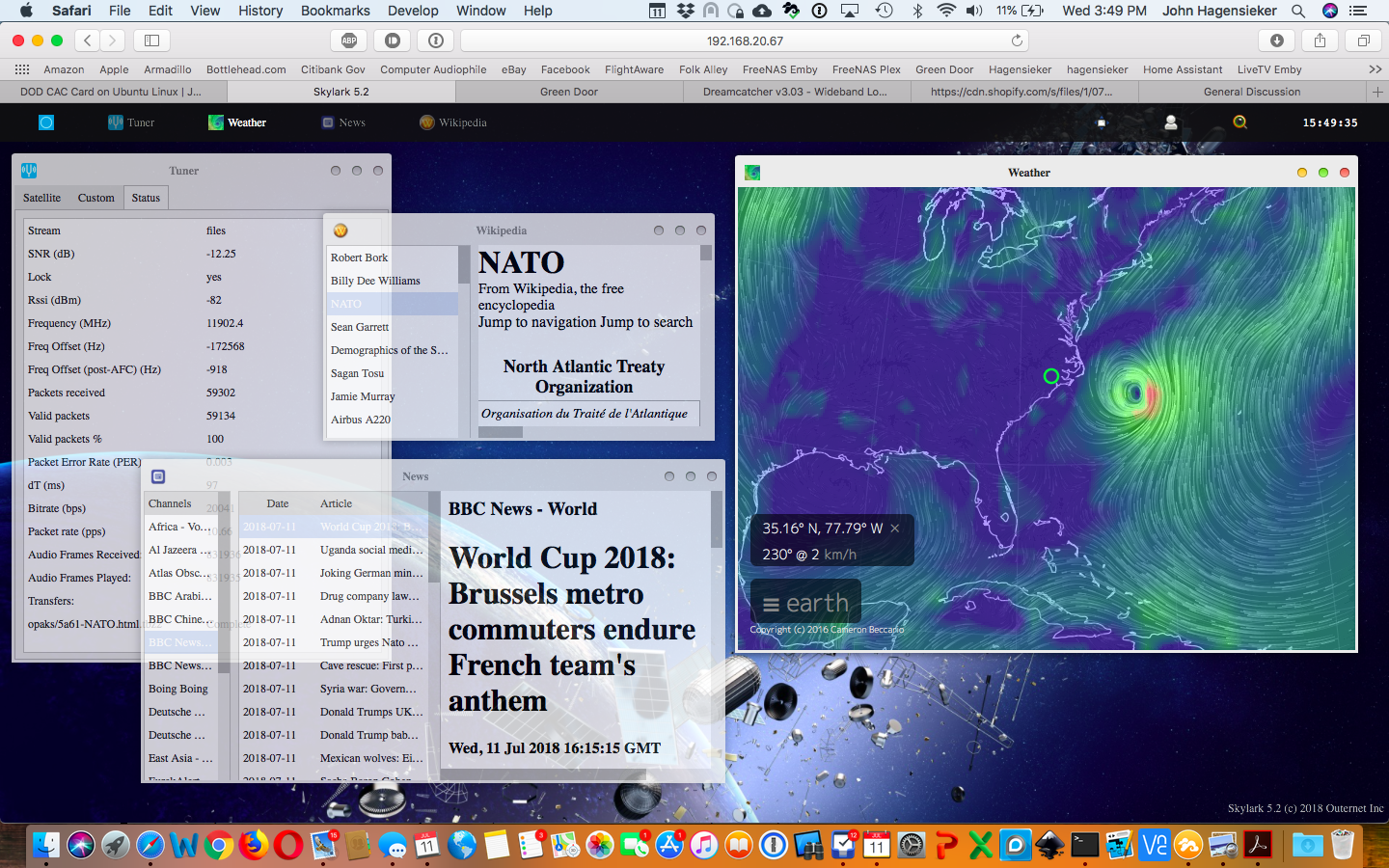Screen dimensions: 1389x868
Task: Click the Wikipedia window globe icon
Action: coord(340,231)
